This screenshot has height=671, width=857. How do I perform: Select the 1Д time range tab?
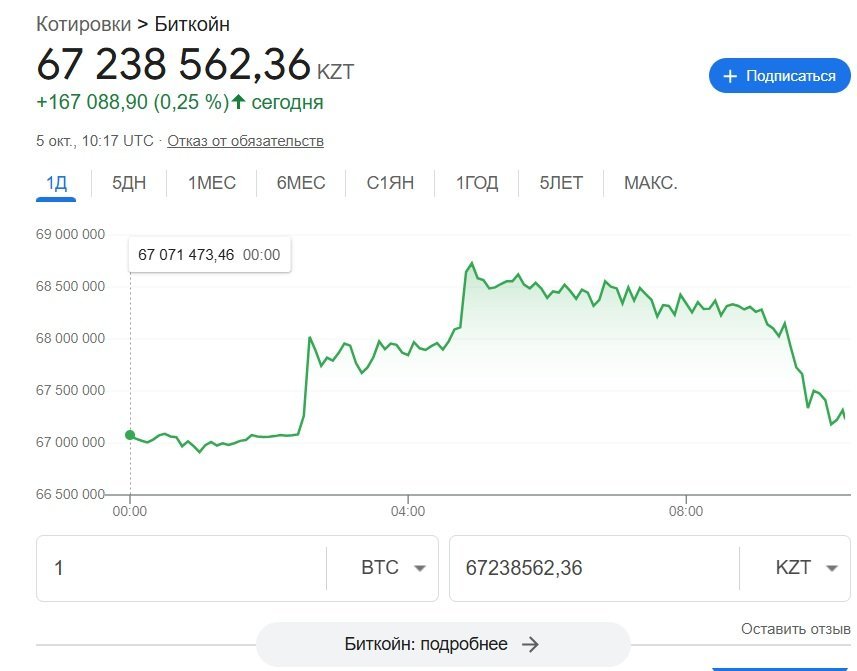pos(56,183)
